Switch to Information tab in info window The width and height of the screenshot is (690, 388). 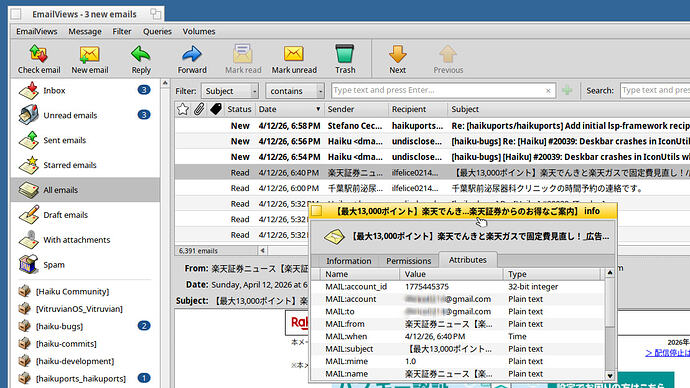point(349,261)
